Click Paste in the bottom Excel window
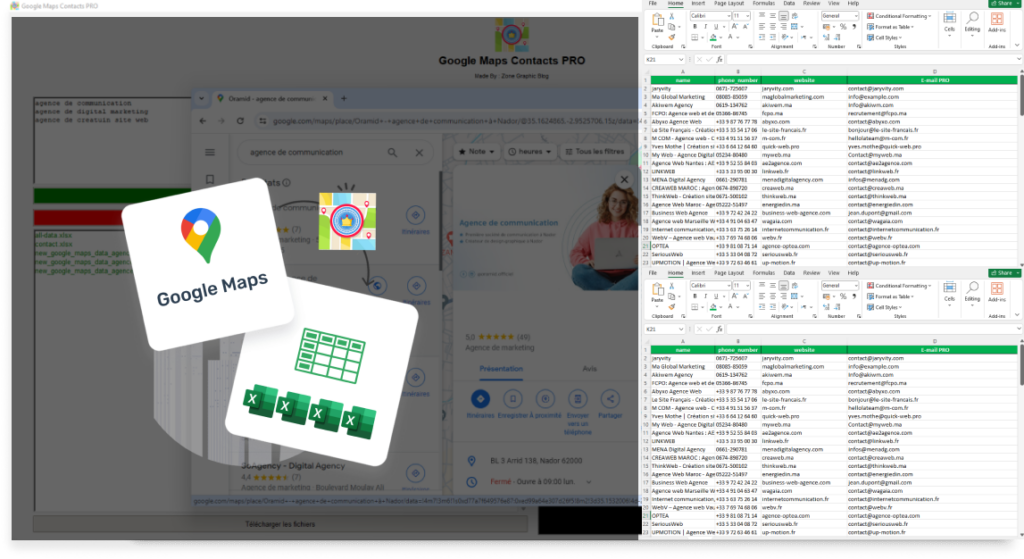The image size is (1024, 559). pos(658,293)
